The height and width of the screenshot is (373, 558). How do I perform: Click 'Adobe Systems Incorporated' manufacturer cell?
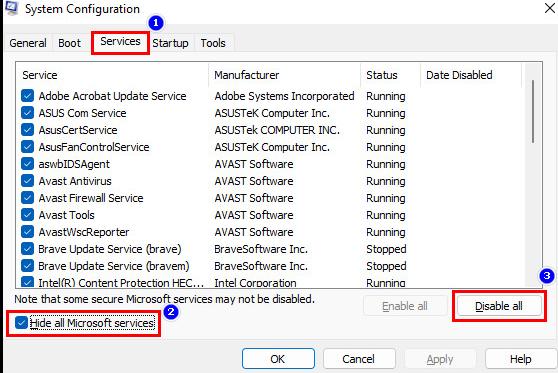(x=284, y=96)
